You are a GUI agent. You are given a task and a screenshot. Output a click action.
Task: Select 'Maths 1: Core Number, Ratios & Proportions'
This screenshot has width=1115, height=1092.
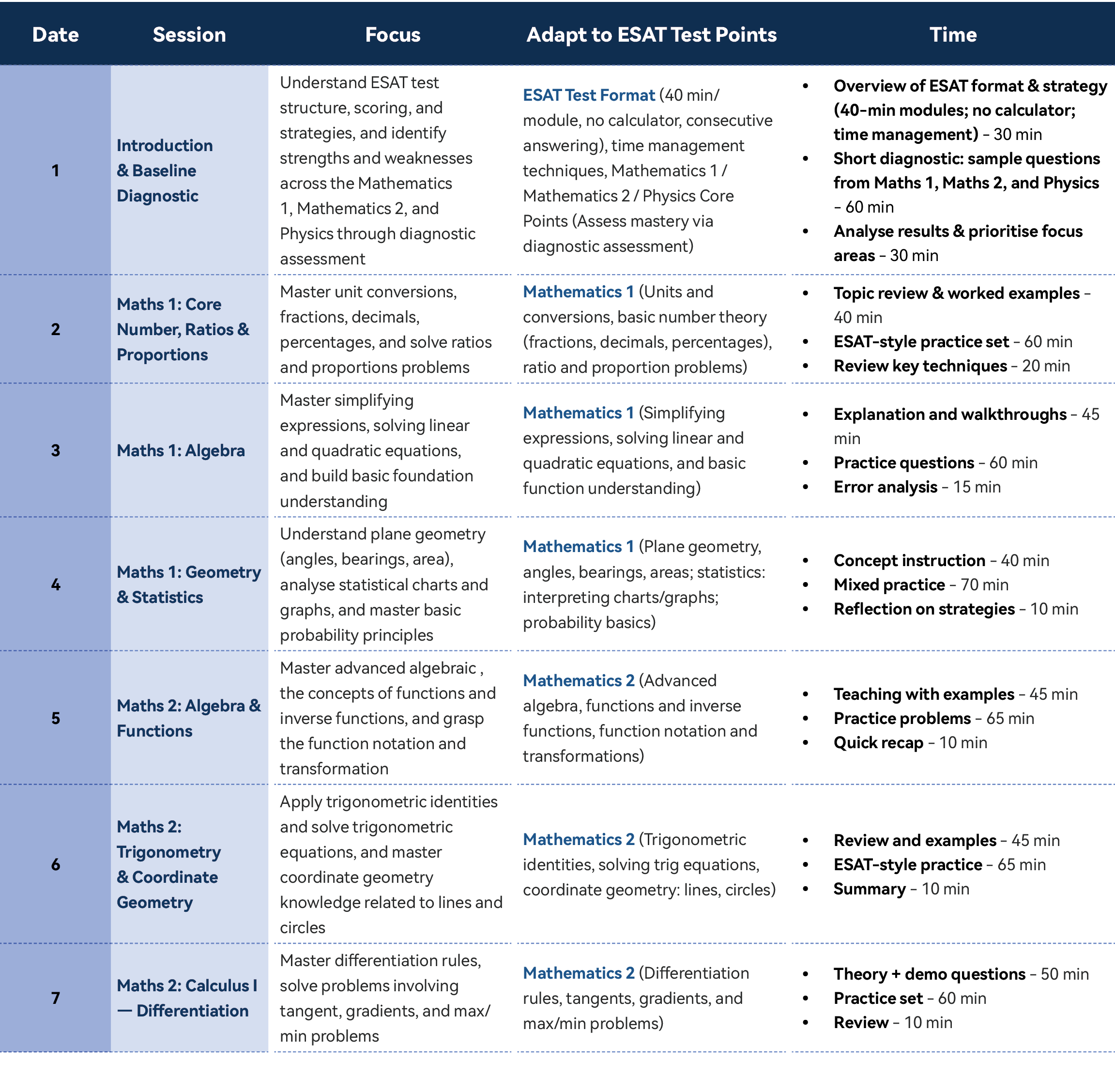point(183,329)
